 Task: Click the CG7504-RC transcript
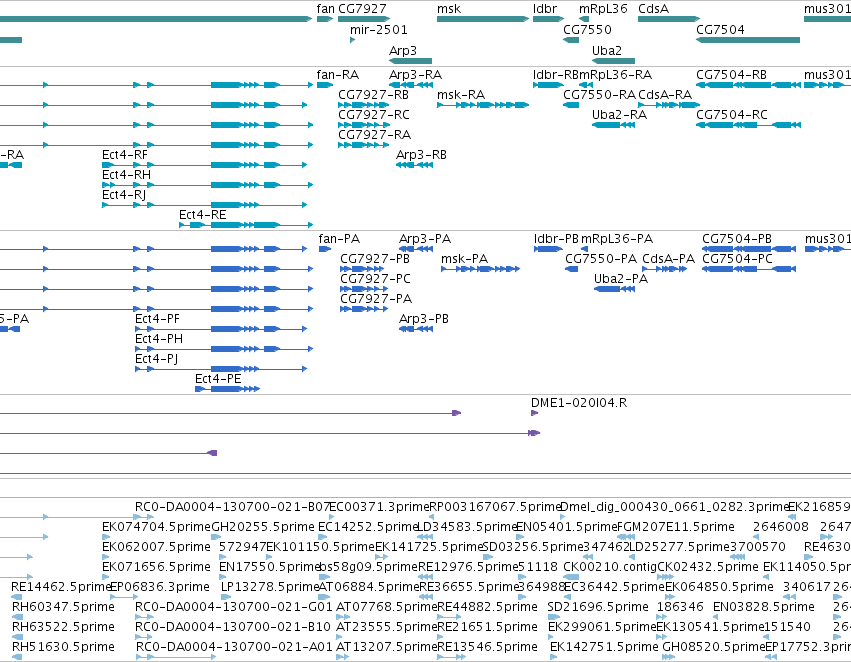point(748,125)
